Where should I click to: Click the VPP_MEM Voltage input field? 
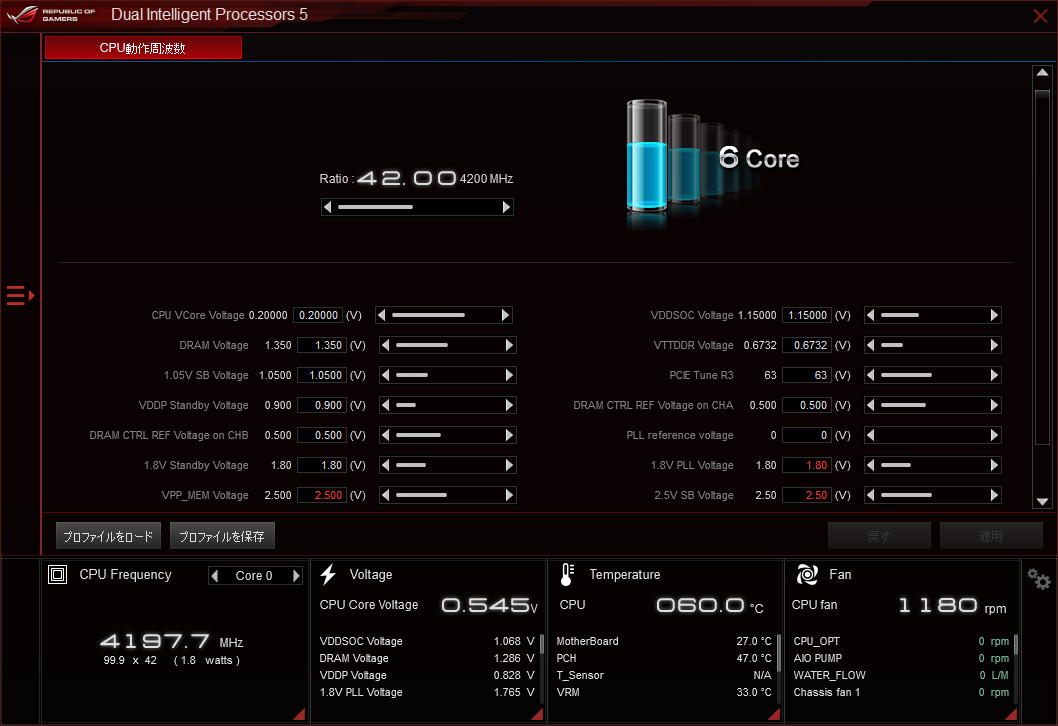pos(322,495)
